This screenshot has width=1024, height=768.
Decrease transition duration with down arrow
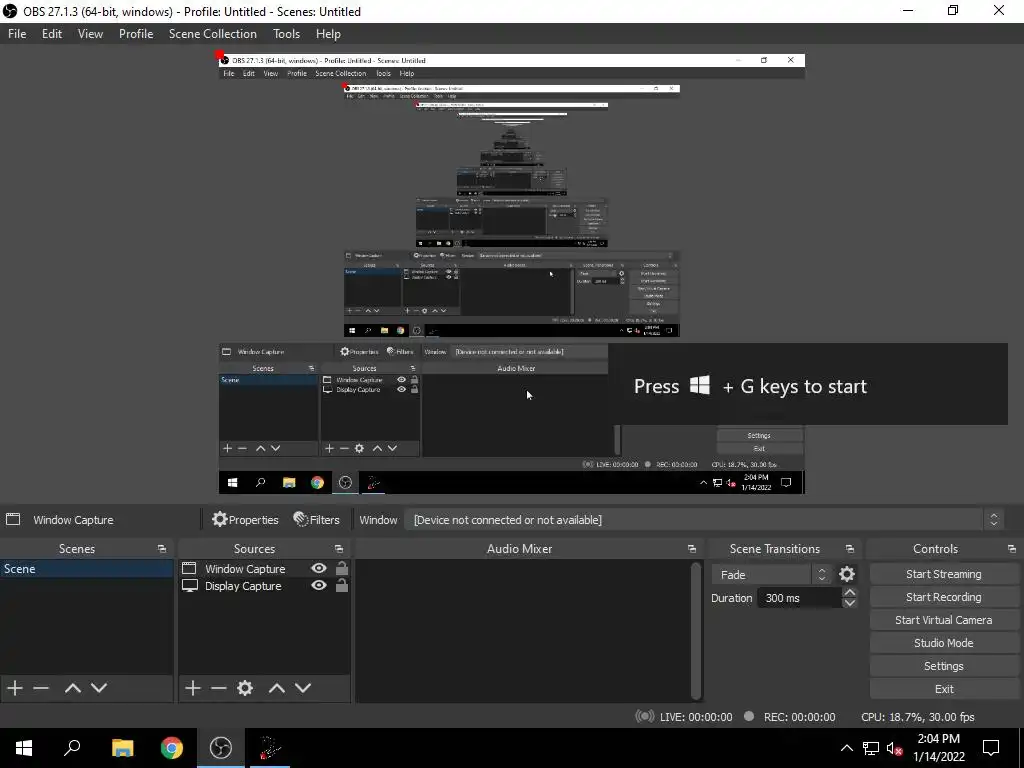pos(849,603)
